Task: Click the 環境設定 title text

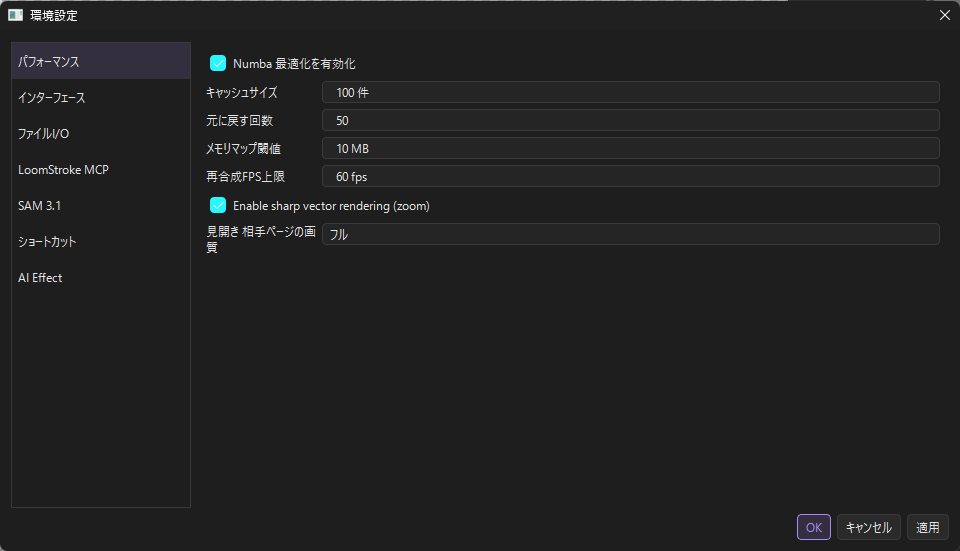Action: point(54,16)
